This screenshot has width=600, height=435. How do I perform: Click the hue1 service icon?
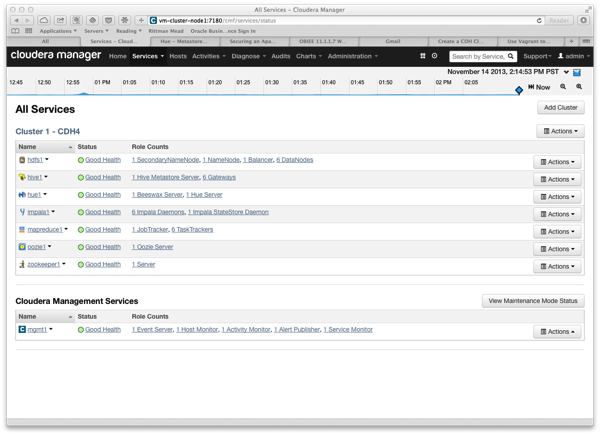coord(22,195)
